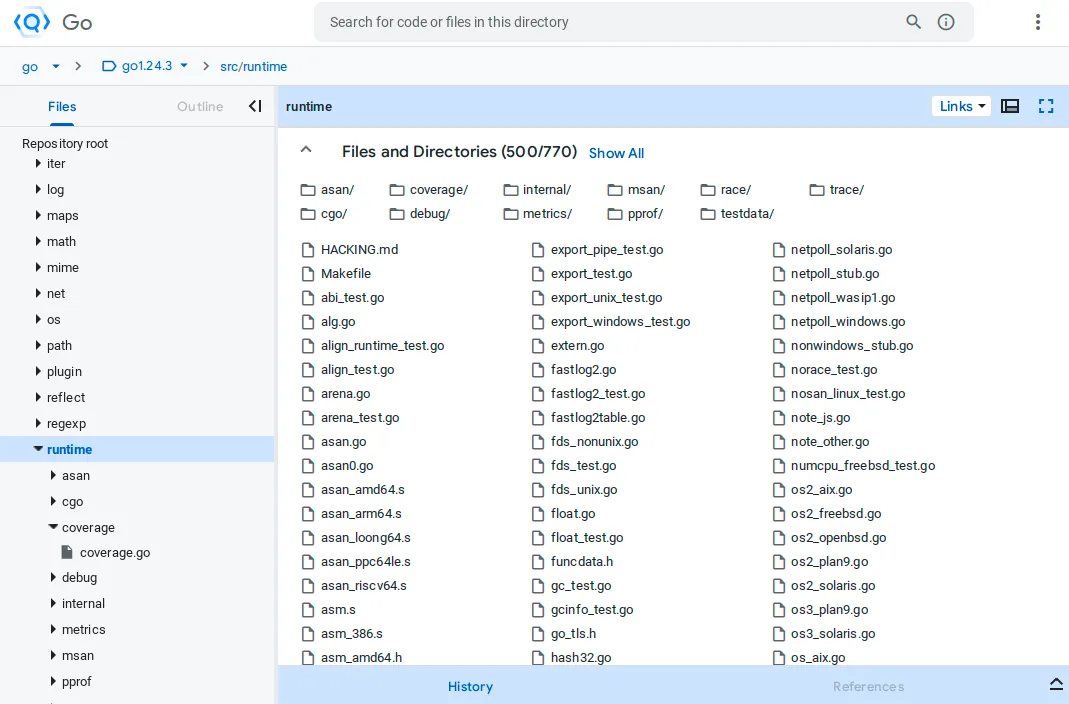Click the search magnifier icon

(914, 22)
